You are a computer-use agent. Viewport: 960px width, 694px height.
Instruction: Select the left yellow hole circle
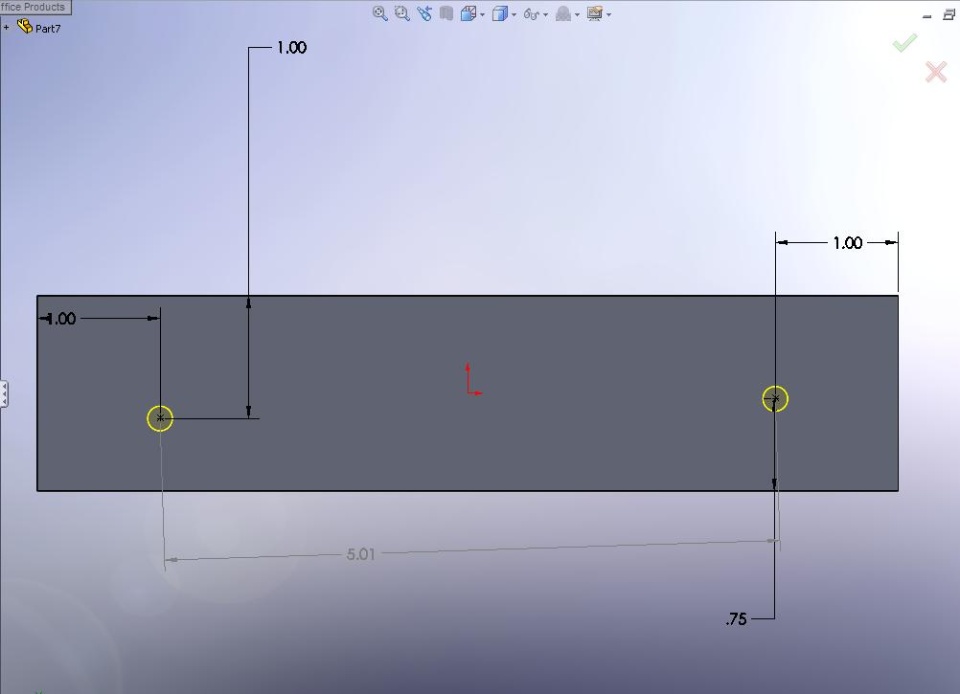tap(160, 419)
